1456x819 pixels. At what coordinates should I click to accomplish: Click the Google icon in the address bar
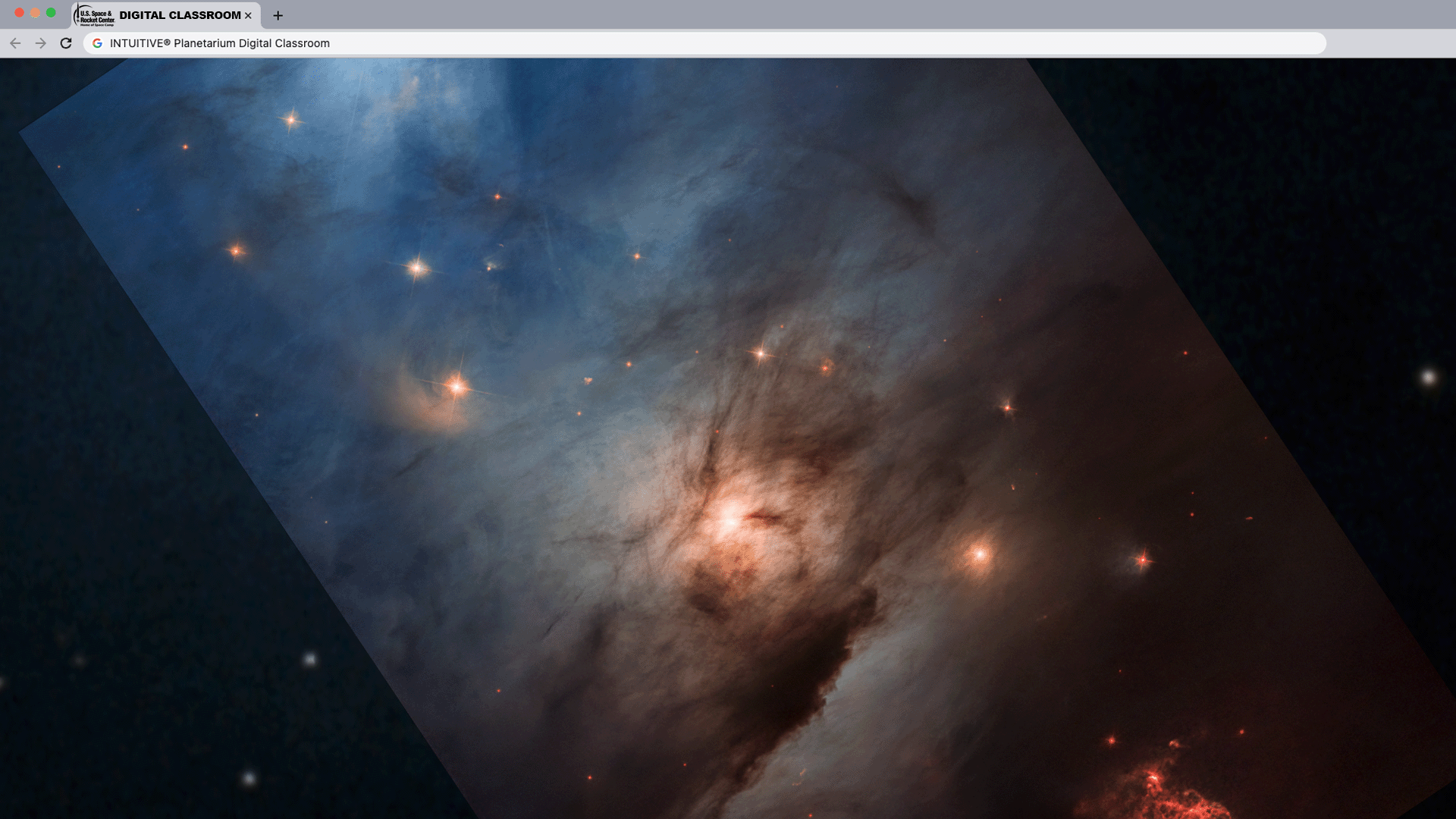pyautogui.click(x=97, y=43)
